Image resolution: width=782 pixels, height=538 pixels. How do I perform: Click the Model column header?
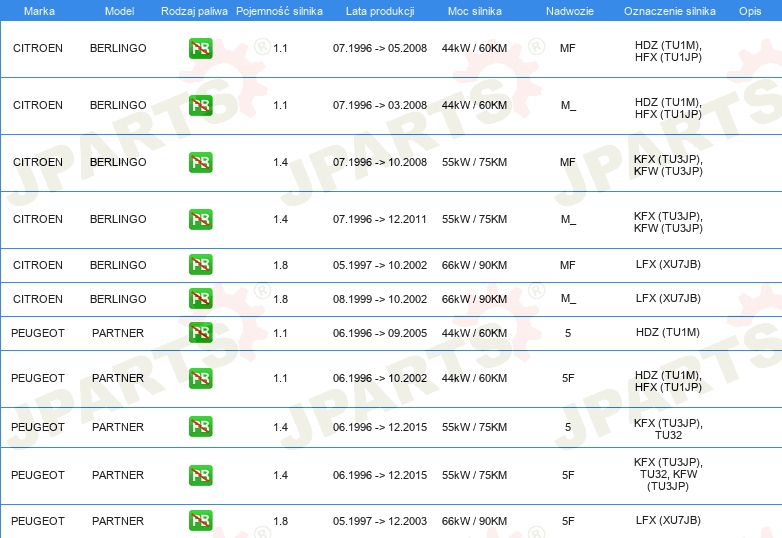[118, 10]
